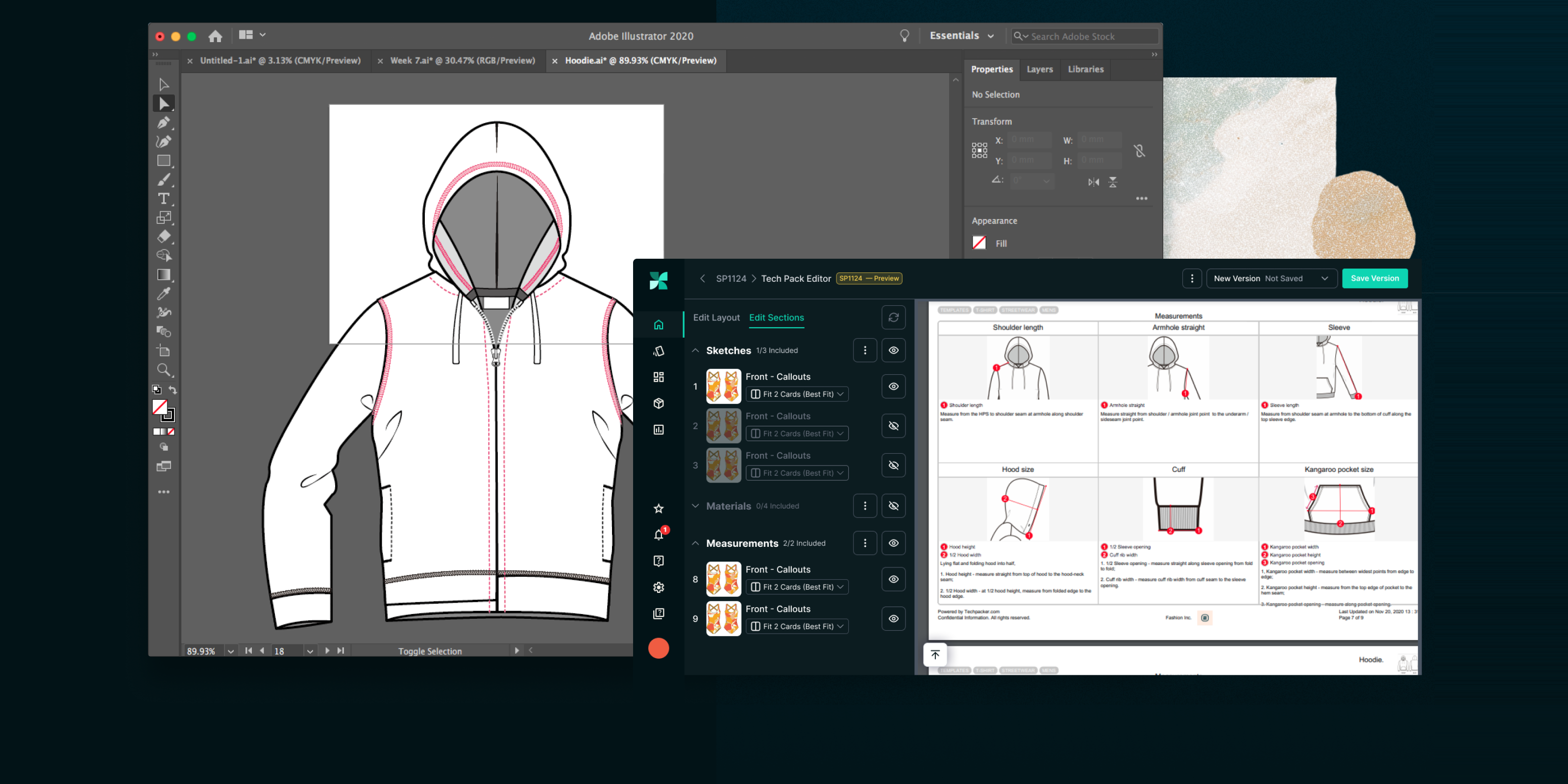Open the New Version Not Saved dropdown
The height and width of the screenshot is (784, 1568).
[x=1271, y=278]
